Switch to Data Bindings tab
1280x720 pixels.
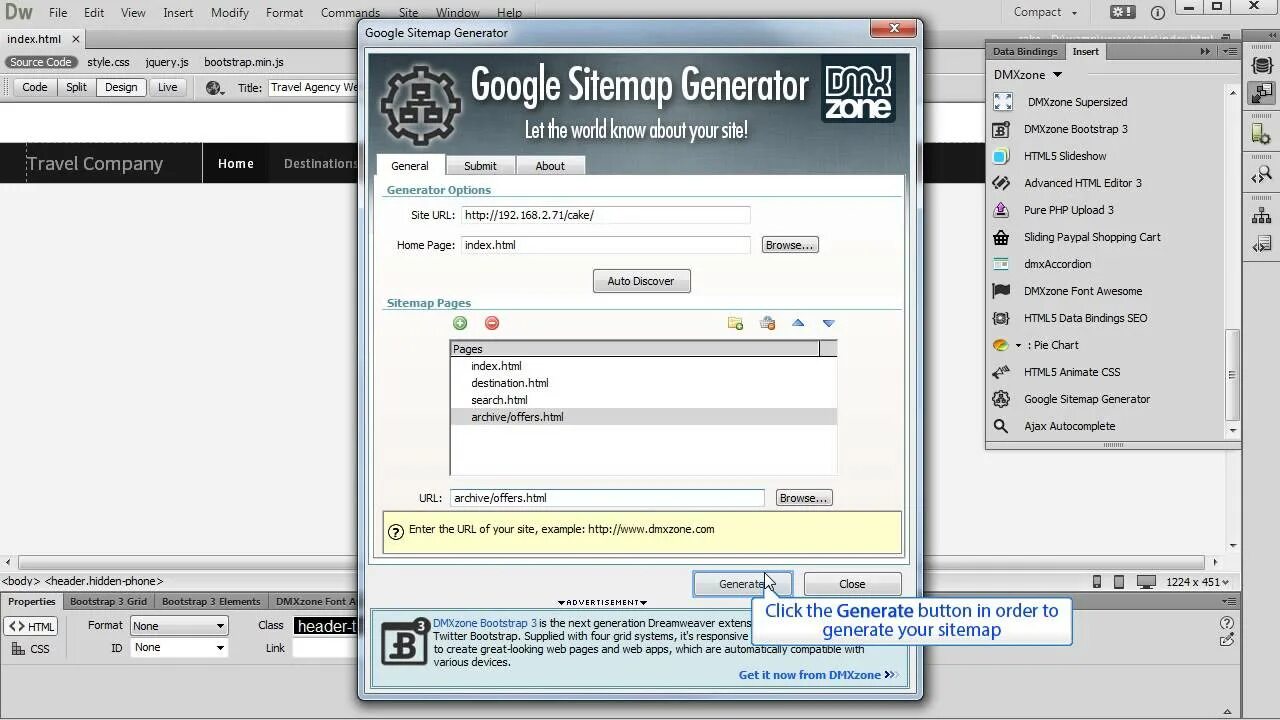1025,51
